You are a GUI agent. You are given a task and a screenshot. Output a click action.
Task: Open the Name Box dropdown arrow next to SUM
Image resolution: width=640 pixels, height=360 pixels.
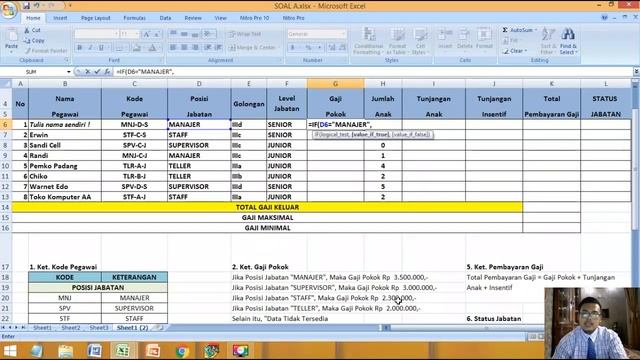[x=69, y=72]
